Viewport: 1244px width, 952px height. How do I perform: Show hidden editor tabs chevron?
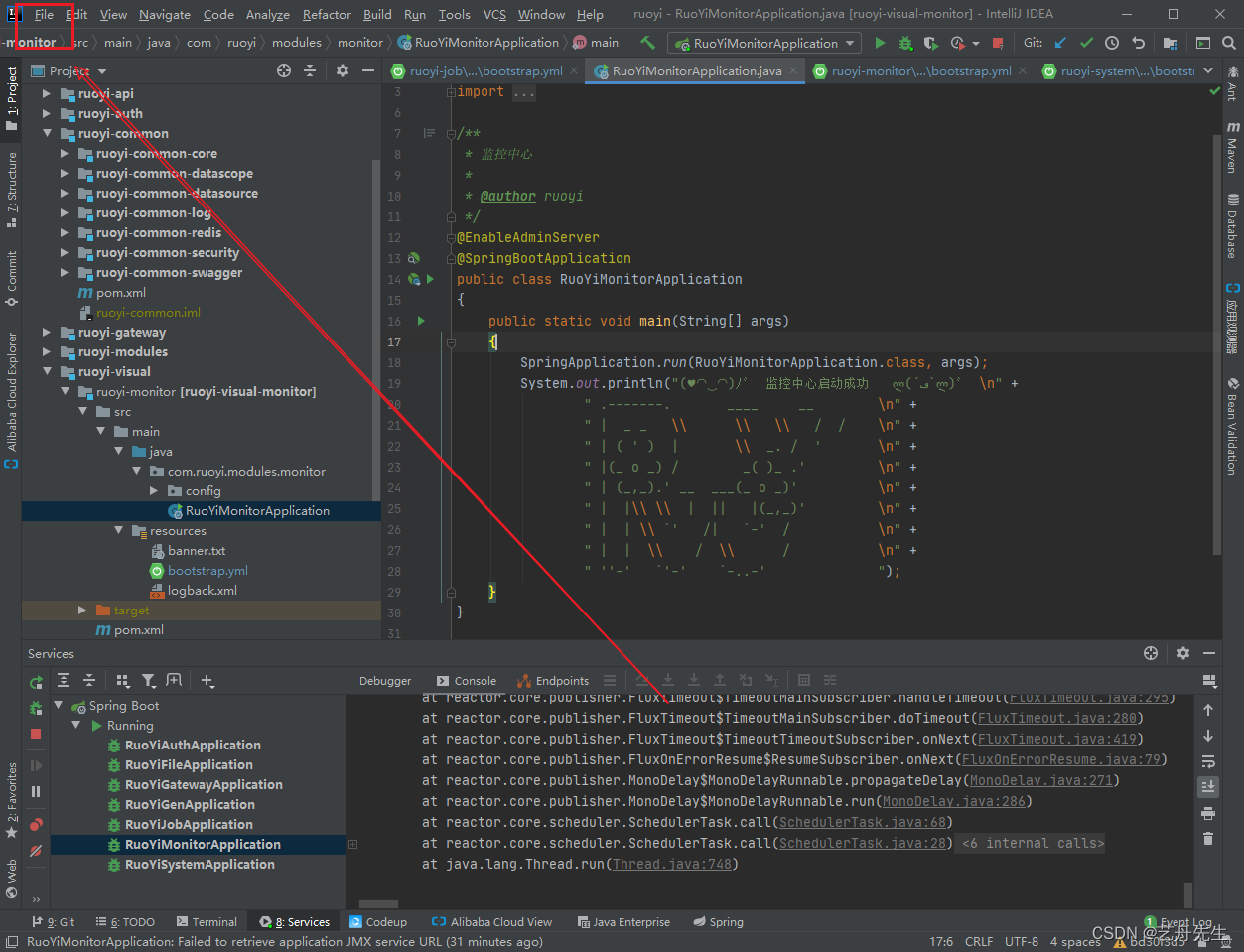[x=1208, y=70]
